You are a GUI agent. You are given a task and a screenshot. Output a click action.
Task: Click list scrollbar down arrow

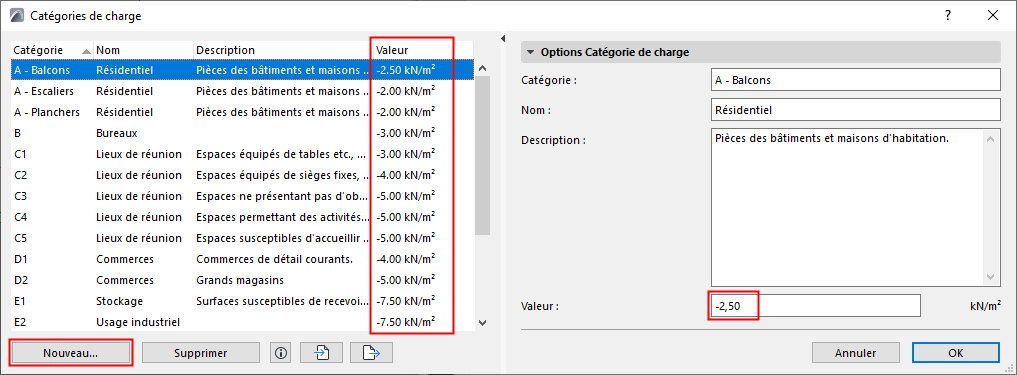[x=482, y=322]
